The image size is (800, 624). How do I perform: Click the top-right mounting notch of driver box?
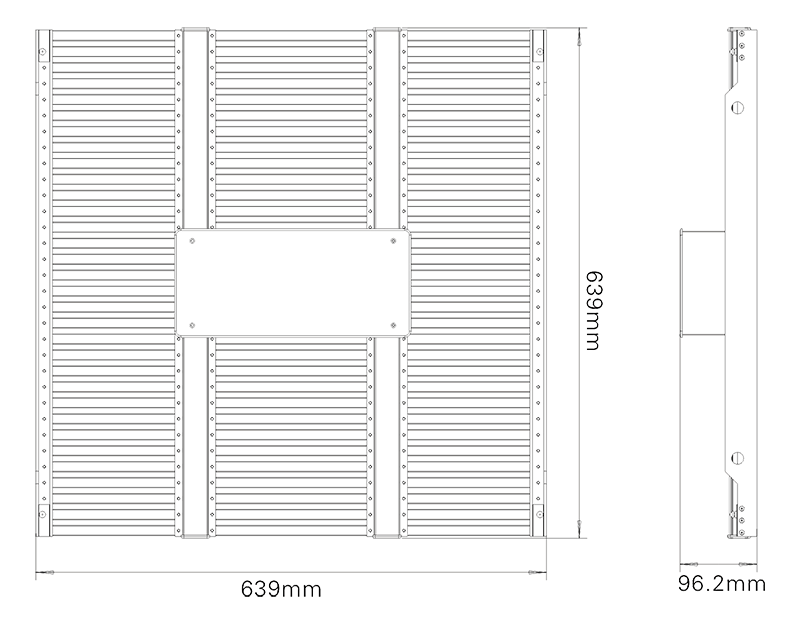coord(391,246)
